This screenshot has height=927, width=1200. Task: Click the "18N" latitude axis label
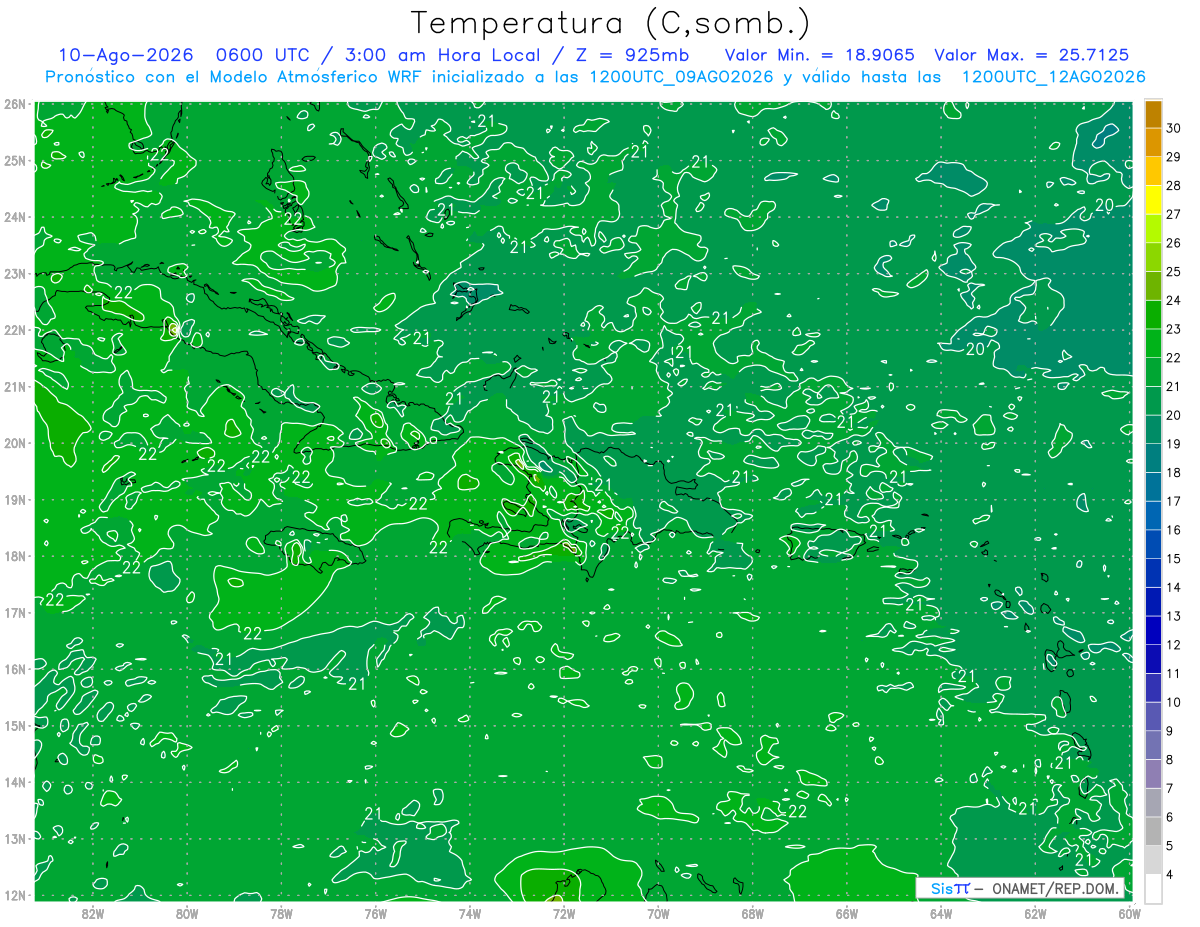(15, 556)
